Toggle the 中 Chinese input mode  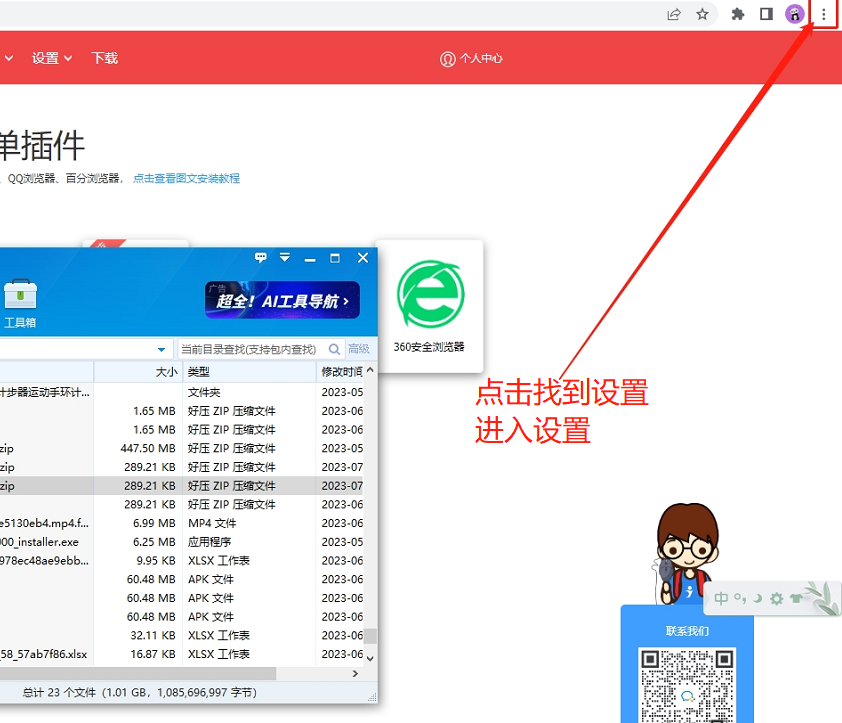[722, 599]
